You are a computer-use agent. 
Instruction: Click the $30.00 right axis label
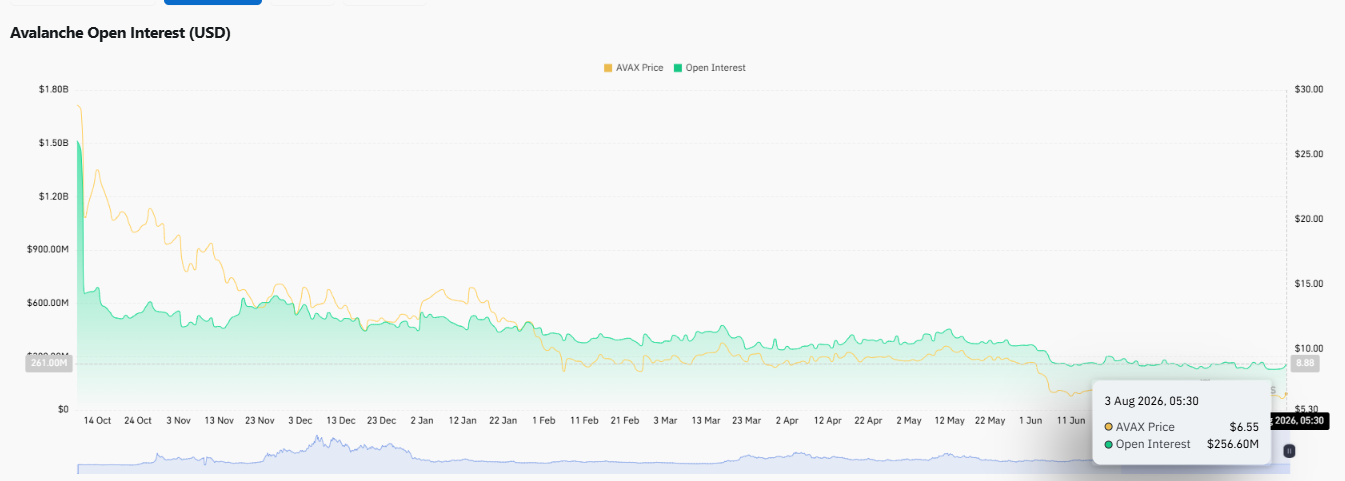(x=1309, y=89)
